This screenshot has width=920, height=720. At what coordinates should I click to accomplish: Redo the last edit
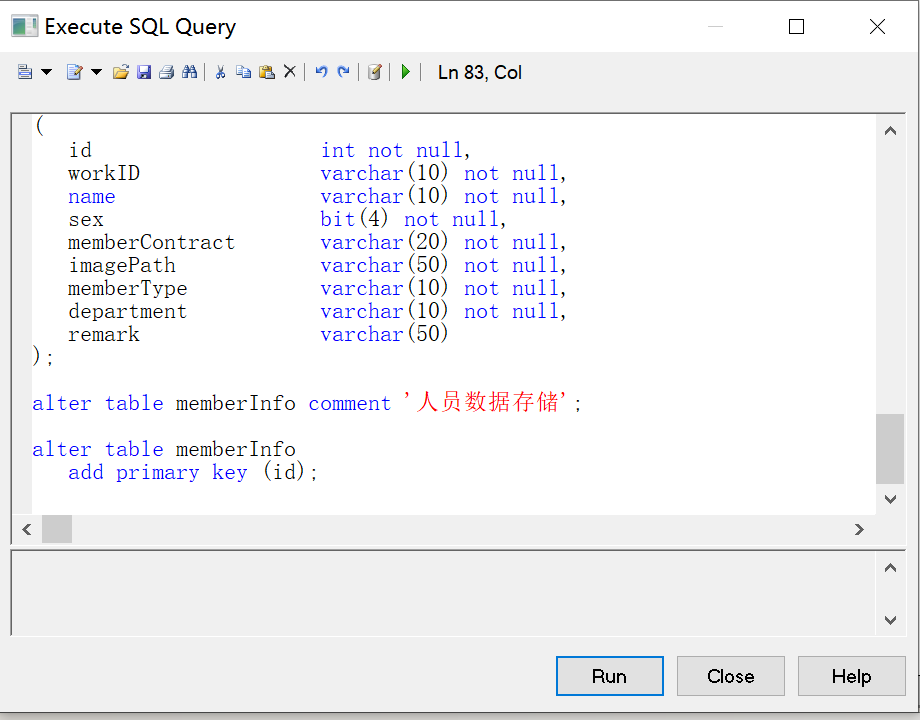click(x=344, y=72)
